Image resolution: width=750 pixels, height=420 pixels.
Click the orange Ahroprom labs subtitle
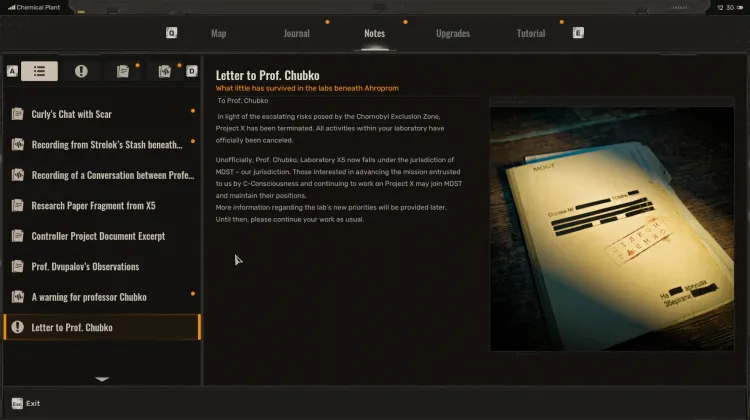point(307,88)
